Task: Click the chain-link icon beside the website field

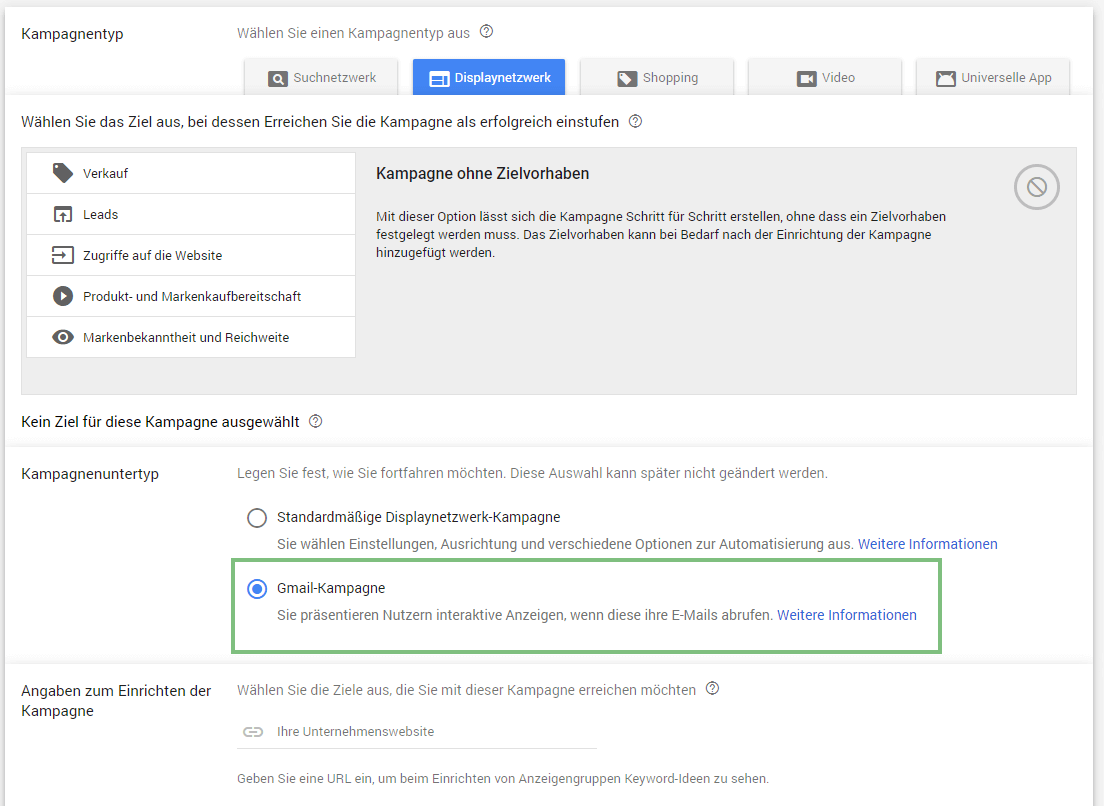Action: pos(253,731)
